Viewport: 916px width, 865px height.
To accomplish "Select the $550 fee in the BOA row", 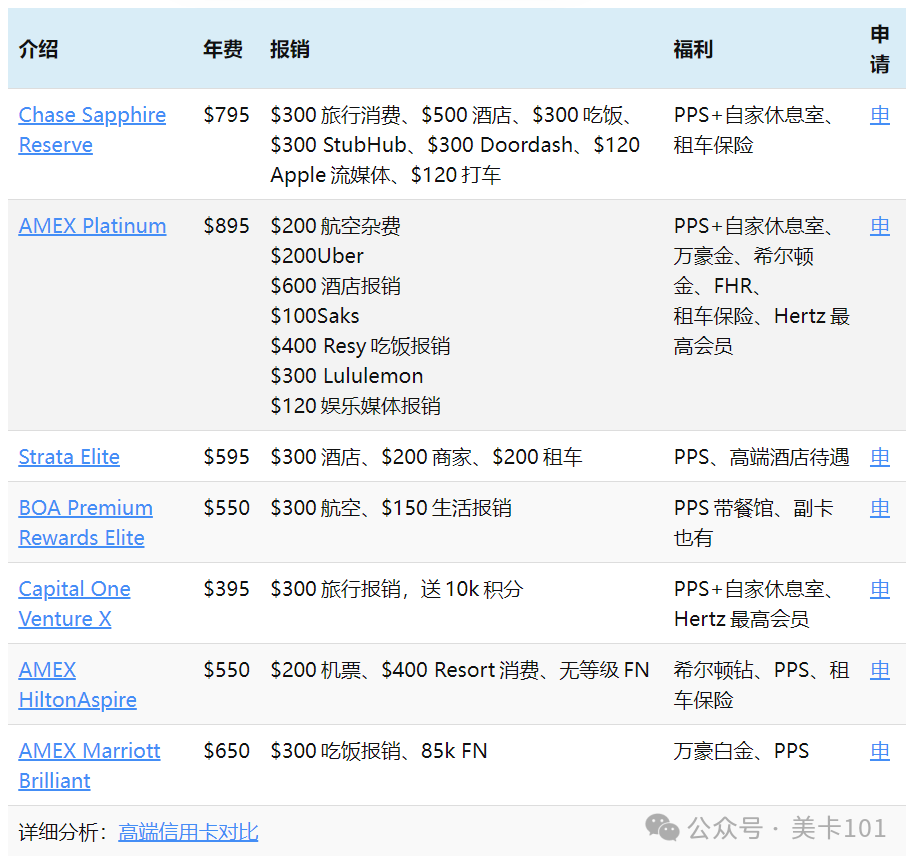I will 226,508.
